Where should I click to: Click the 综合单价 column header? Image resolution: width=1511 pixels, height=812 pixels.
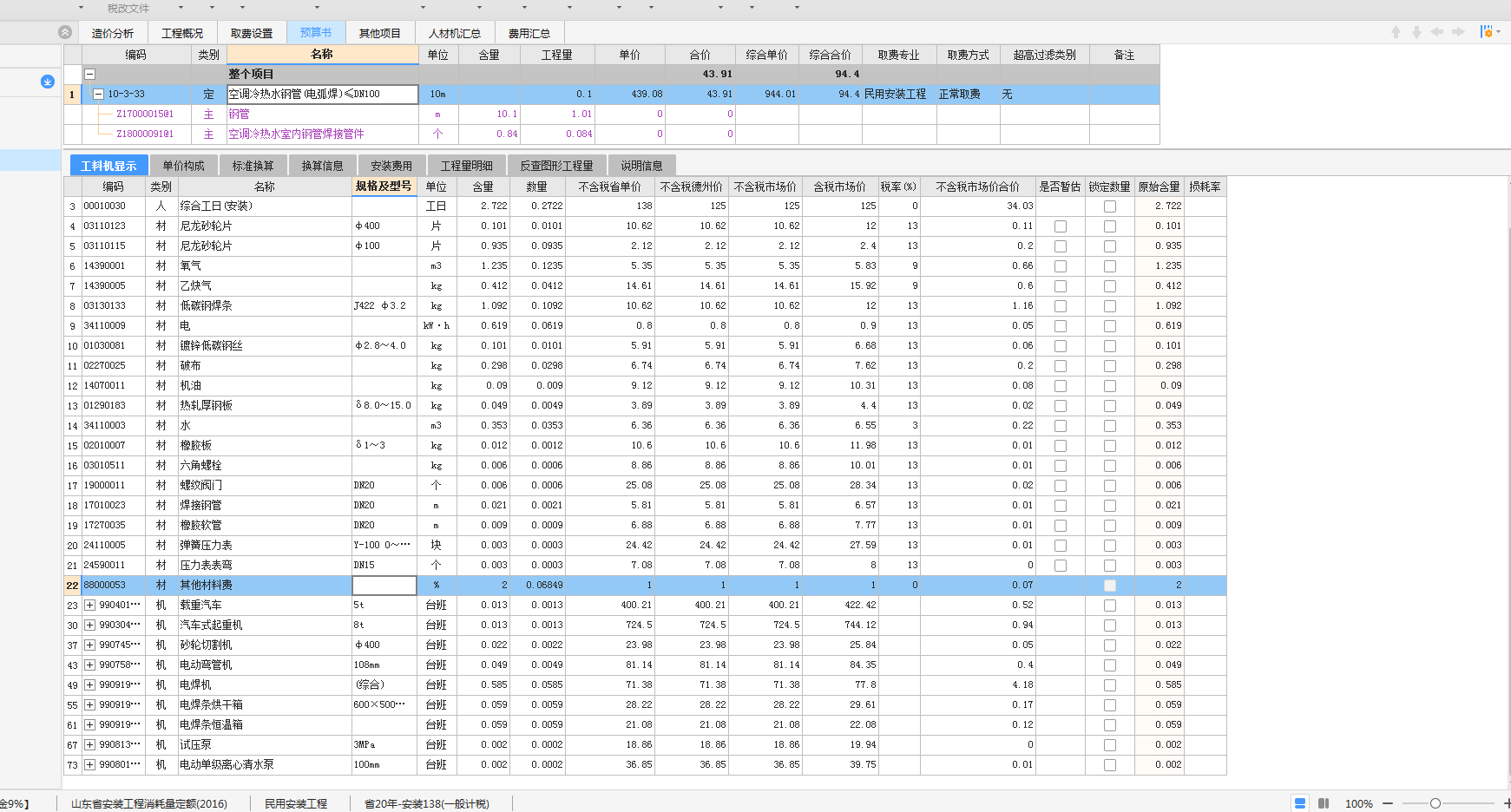767,55
